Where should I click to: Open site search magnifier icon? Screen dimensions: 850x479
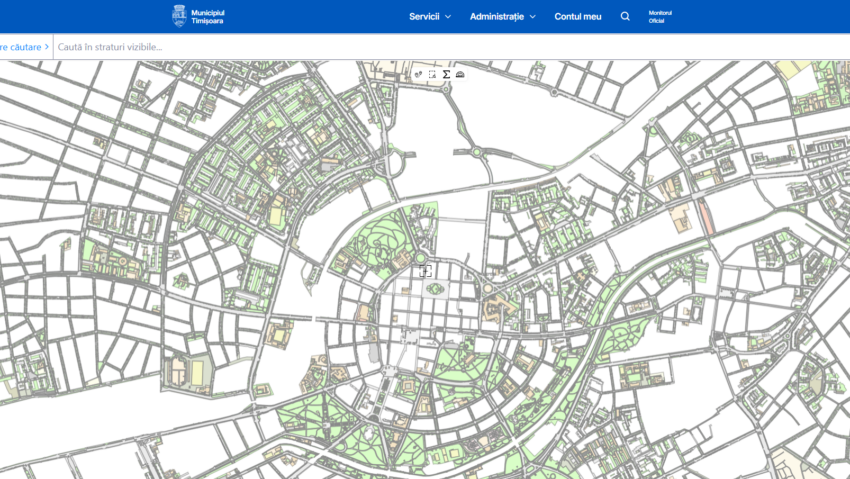[625, 16]
